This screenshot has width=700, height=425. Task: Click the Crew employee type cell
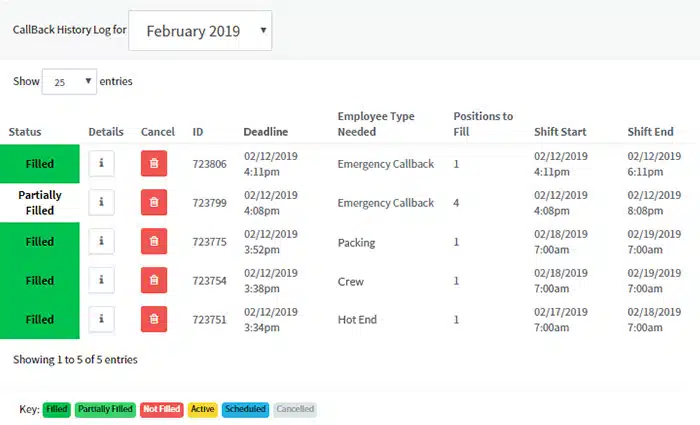pyautogui.click(x=350, y=281)
